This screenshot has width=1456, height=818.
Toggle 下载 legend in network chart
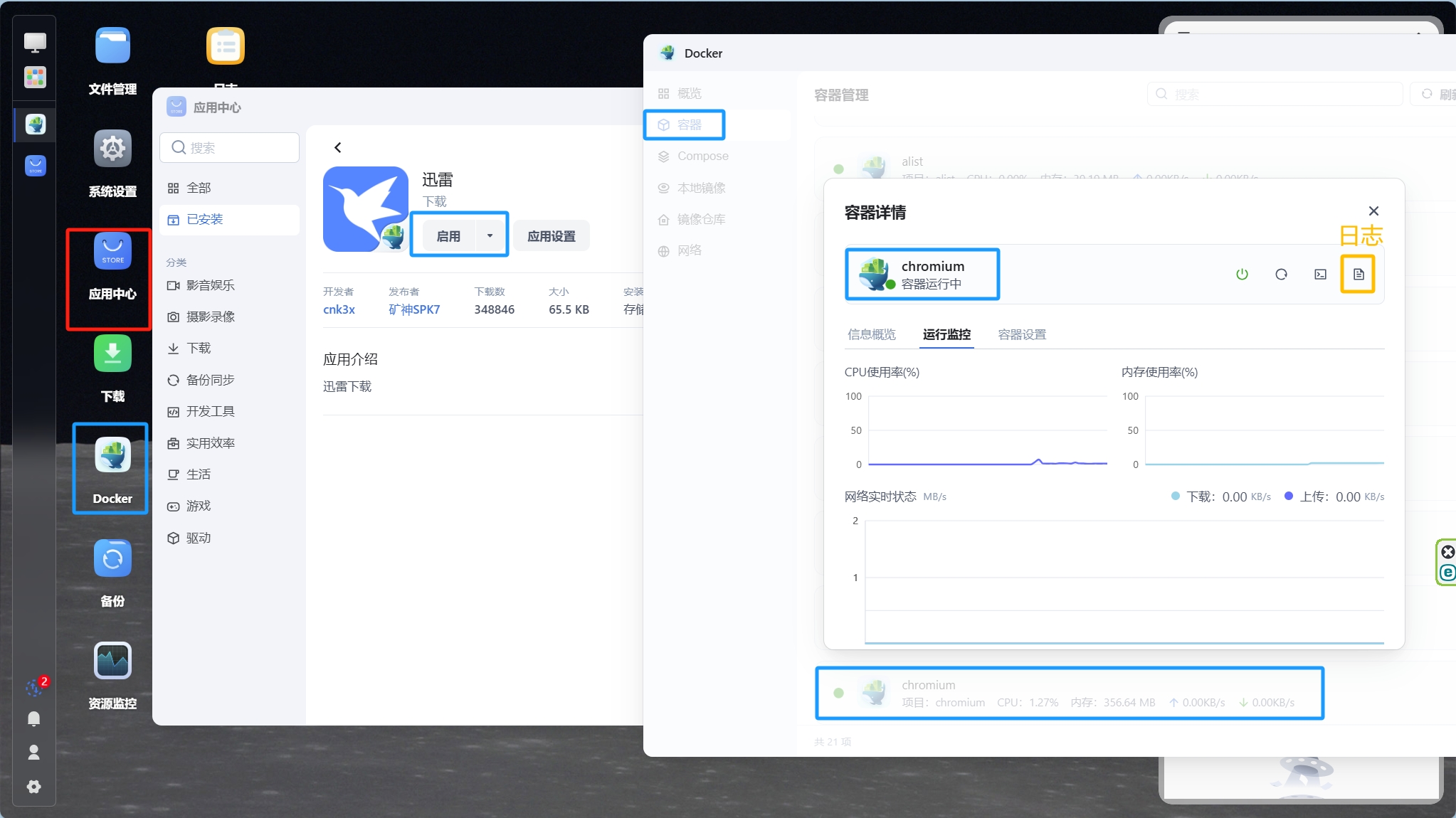1221,496
